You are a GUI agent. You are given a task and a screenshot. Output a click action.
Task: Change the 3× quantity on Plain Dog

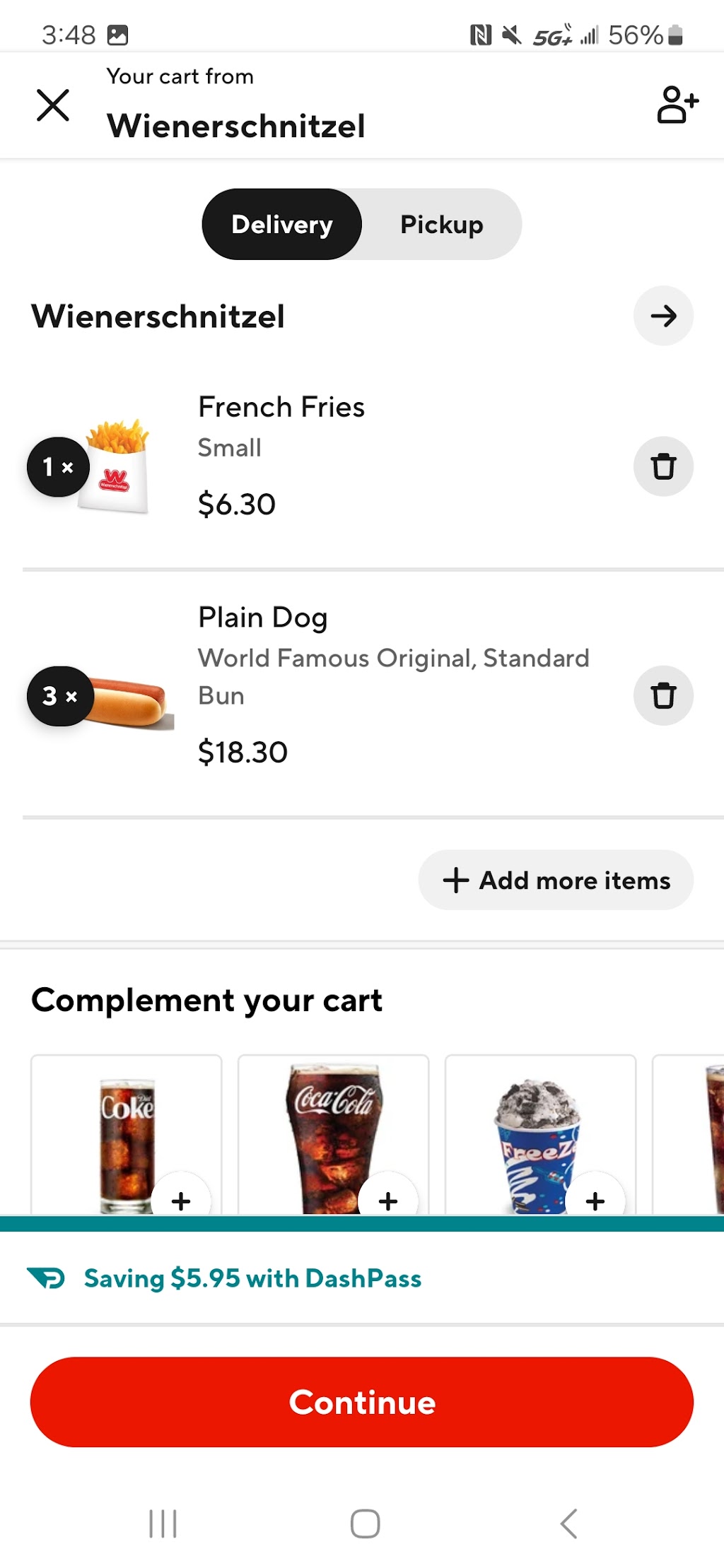click(x=59, y=696)
